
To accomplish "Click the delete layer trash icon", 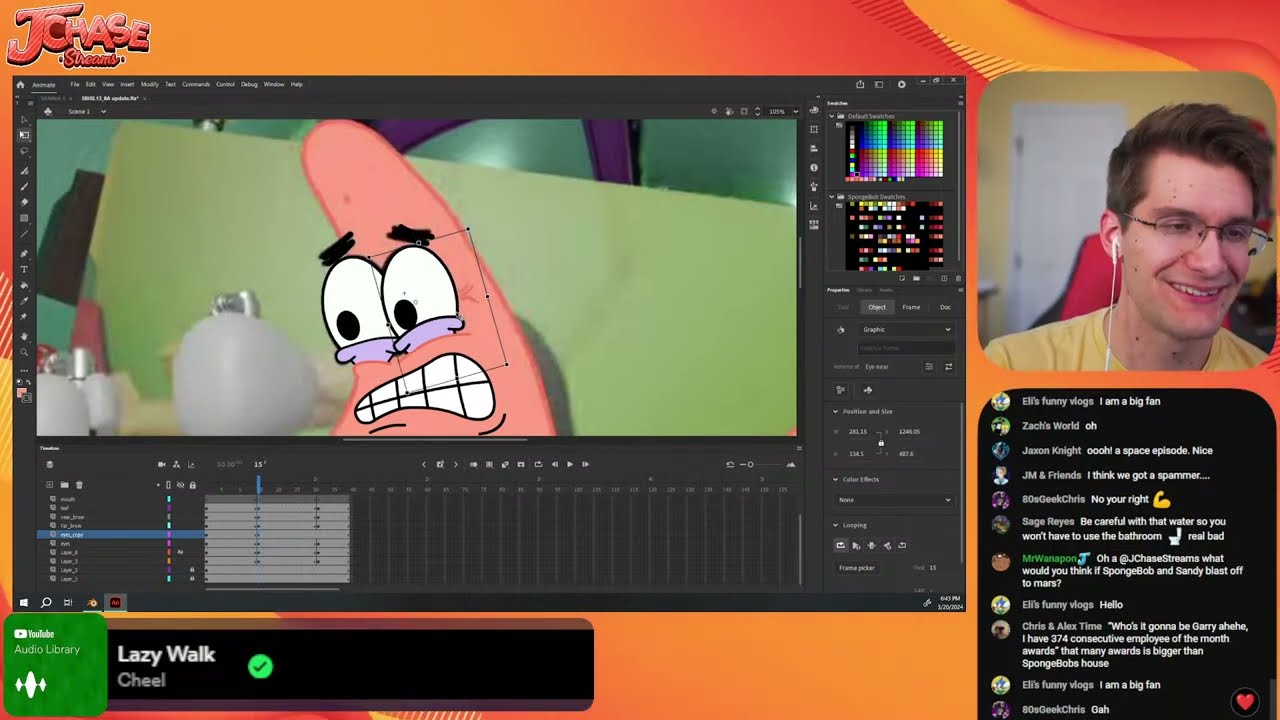I will [79, 485].
